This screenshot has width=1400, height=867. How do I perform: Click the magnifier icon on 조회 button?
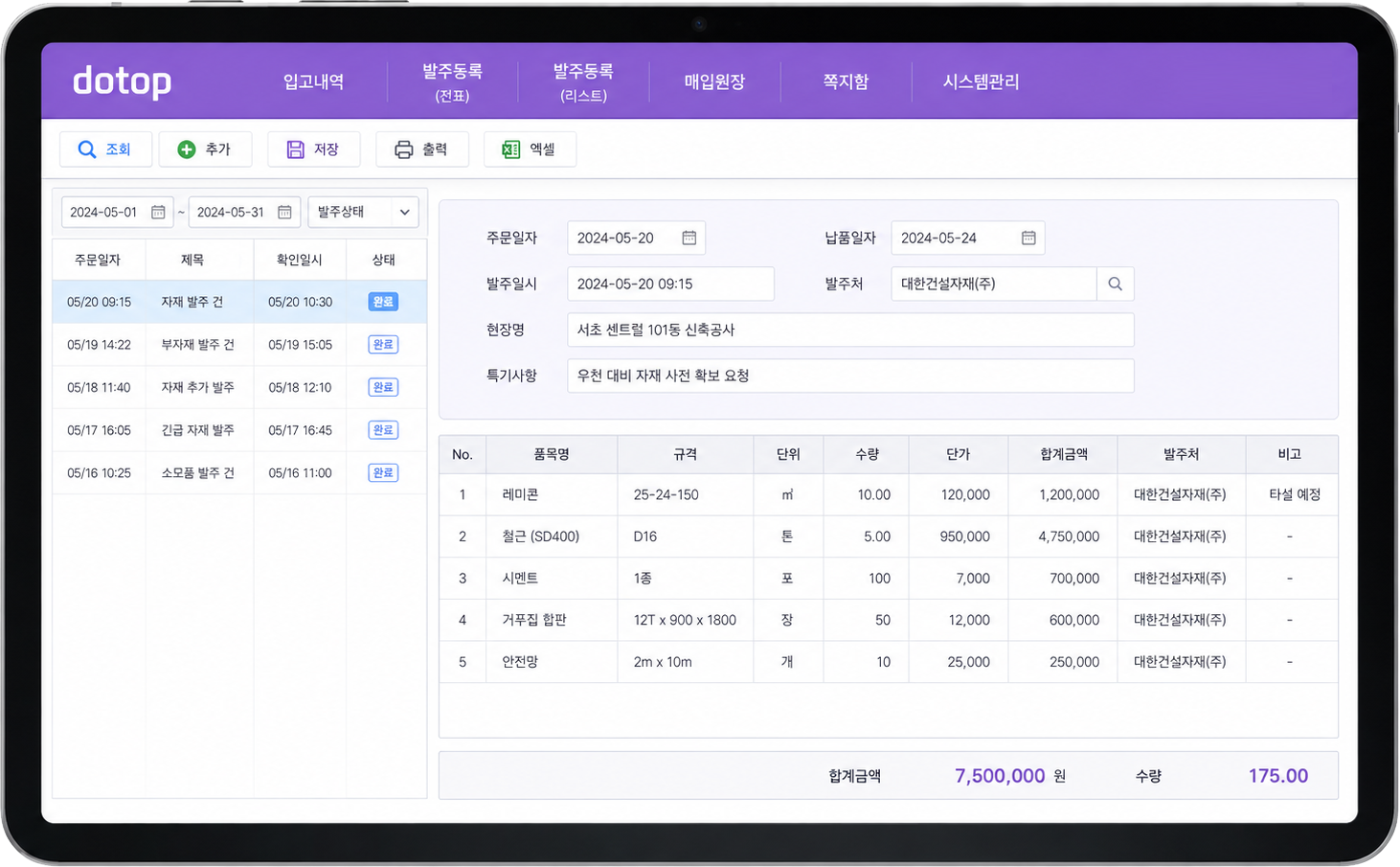tap(87, 149)
